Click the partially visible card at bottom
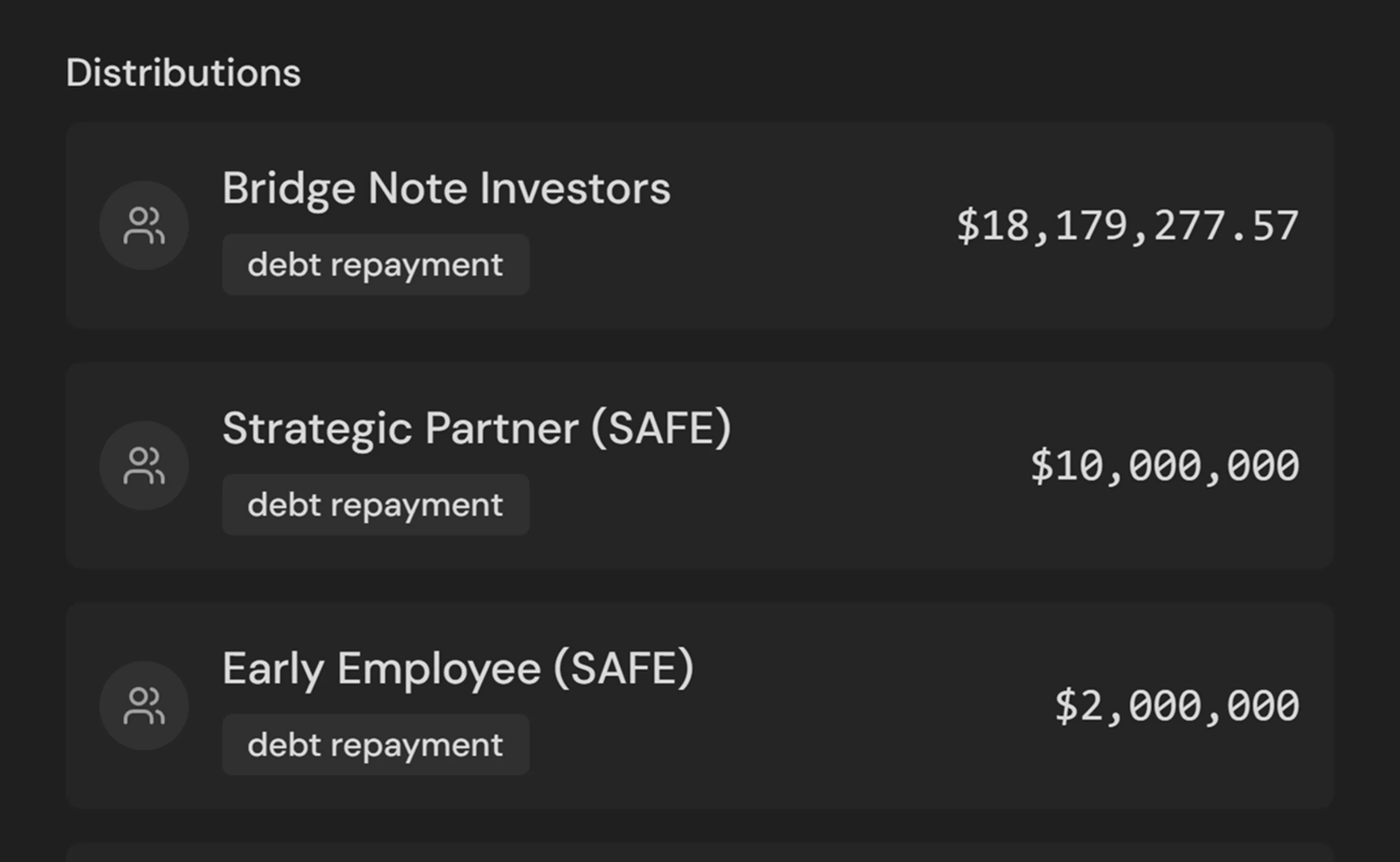 coord(699,853)
